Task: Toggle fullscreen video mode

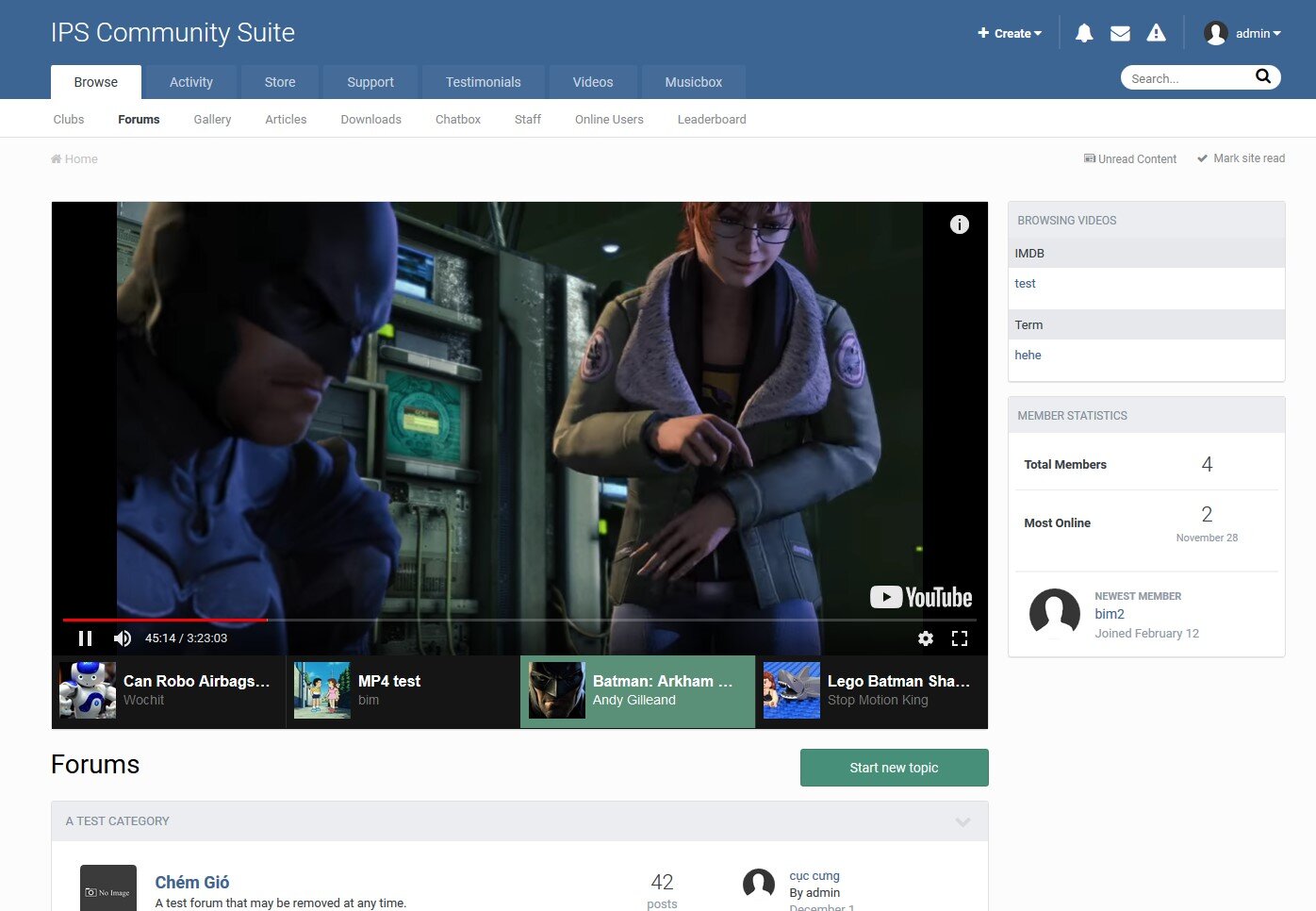Action: pos(960,638)
